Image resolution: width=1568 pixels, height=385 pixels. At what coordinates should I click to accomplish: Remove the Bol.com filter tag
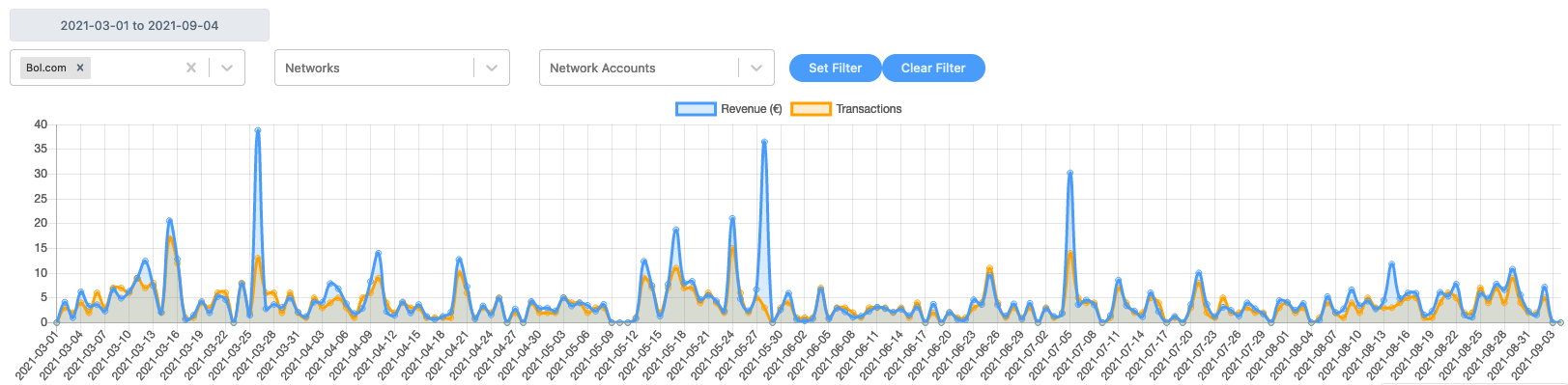(x=80, y=68)
